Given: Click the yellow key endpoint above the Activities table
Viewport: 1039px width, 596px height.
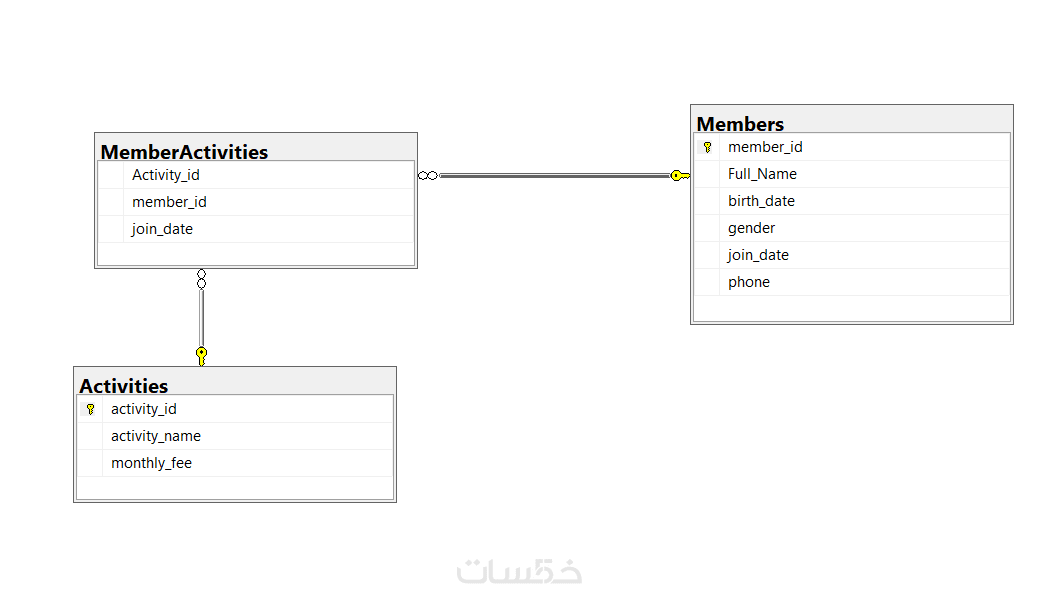Looking at the screenshot, I should [x=201, y=355].
